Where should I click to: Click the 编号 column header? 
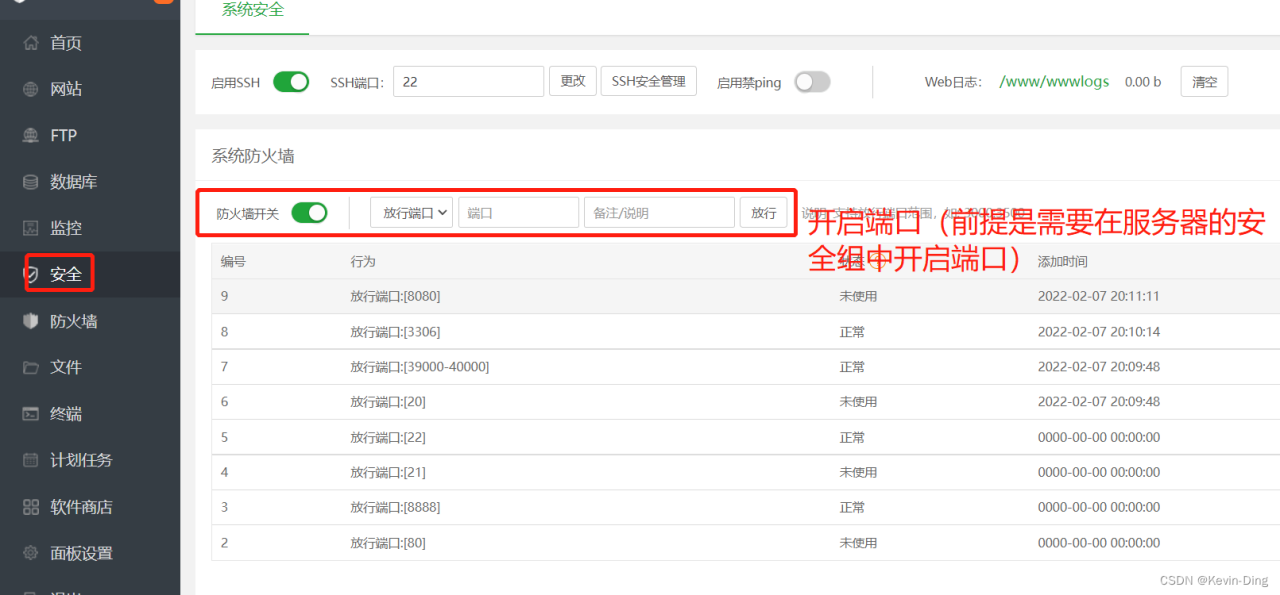[233, 261]
